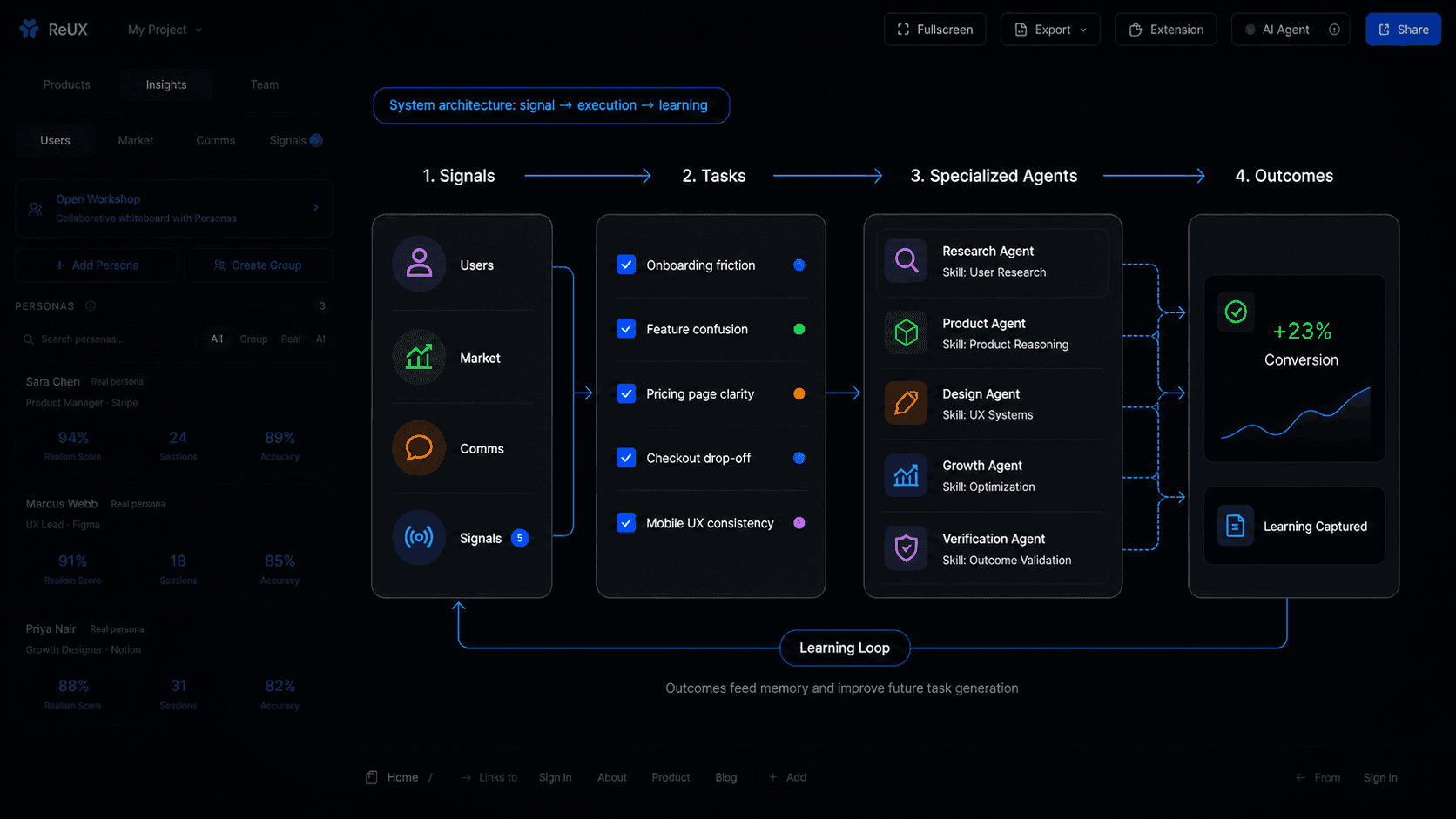Image resolution: width=1456 pixels, height=819 pixels.
Task: Switch to the Insights tab
Action: click(x=166, y=84)
